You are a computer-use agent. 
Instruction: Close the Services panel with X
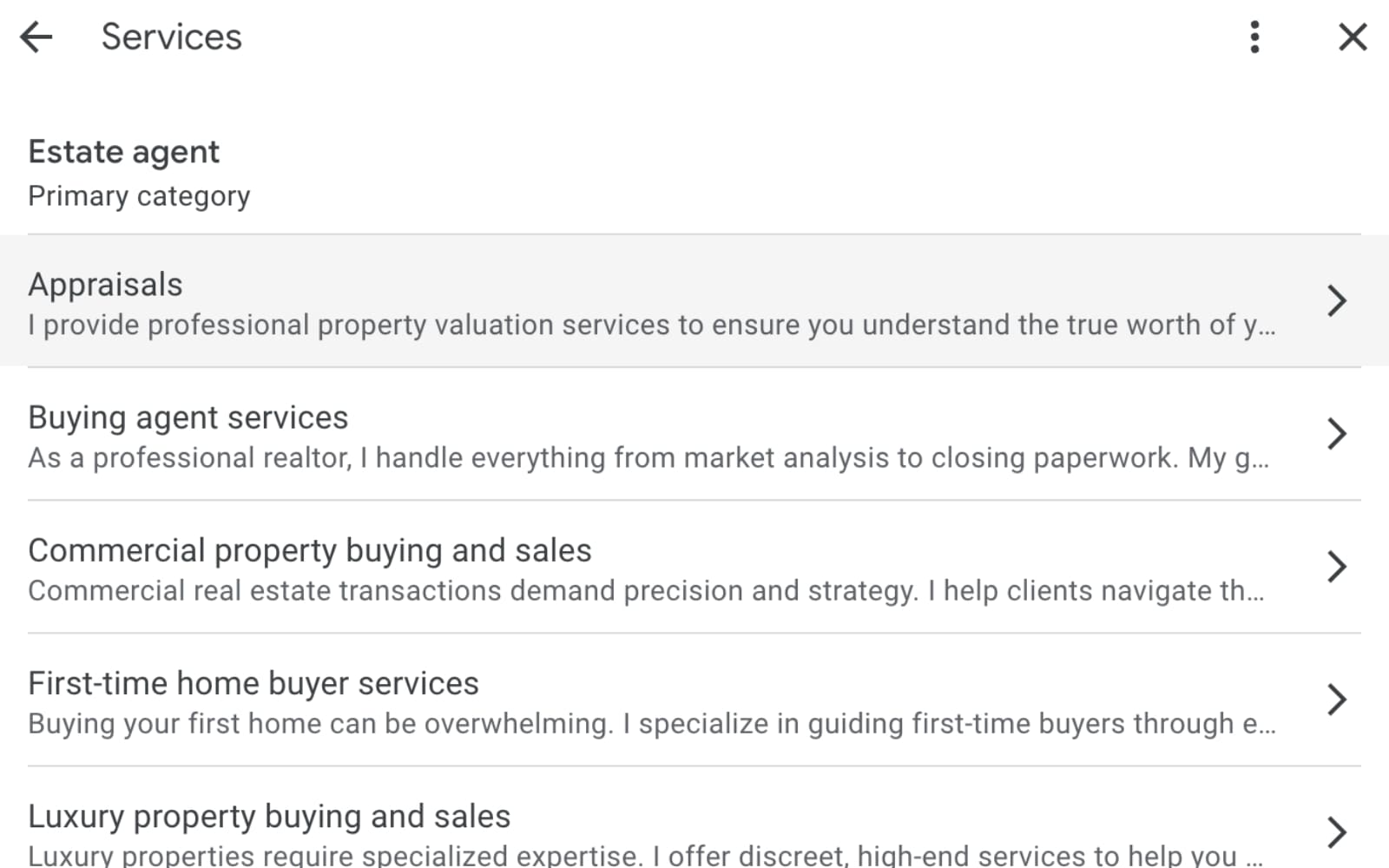[x=1353, y=37]
